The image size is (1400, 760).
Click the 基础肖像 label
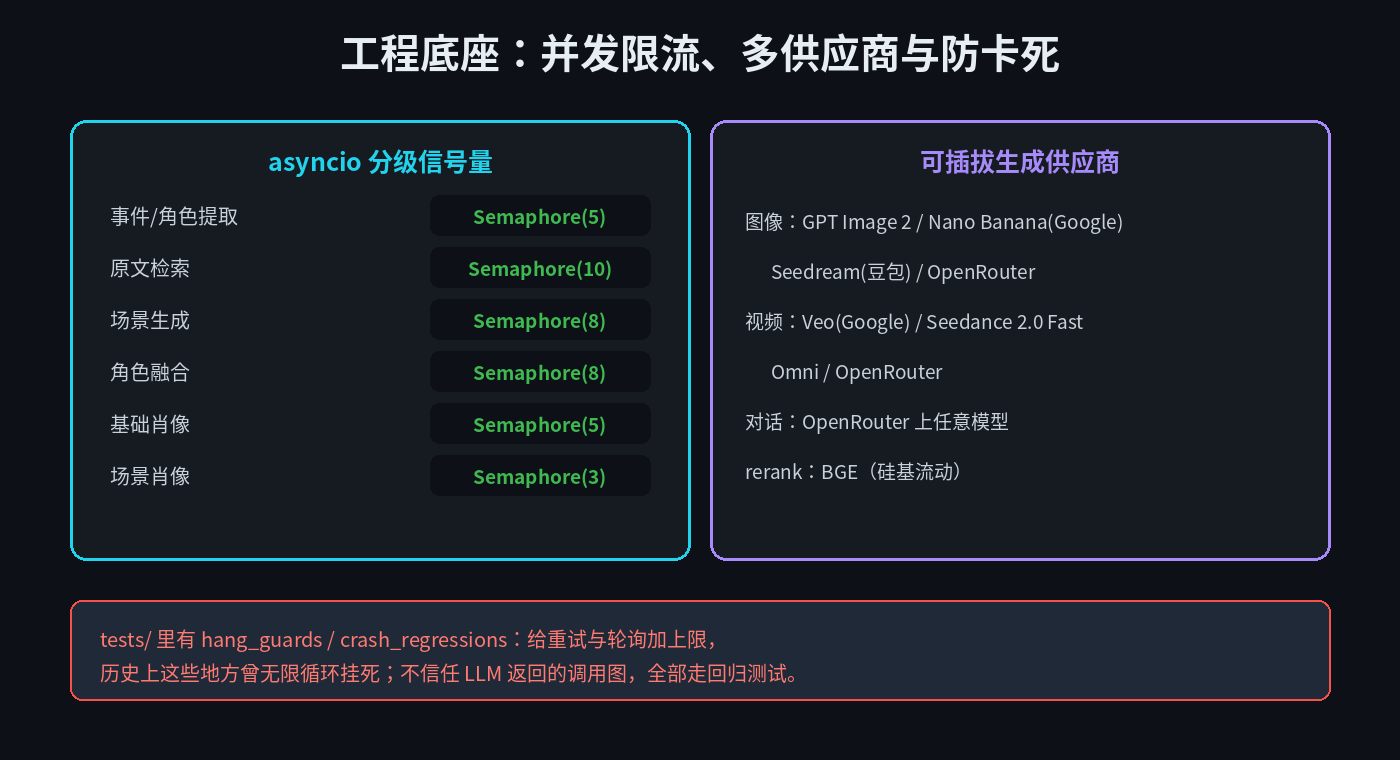click(150, 424)
